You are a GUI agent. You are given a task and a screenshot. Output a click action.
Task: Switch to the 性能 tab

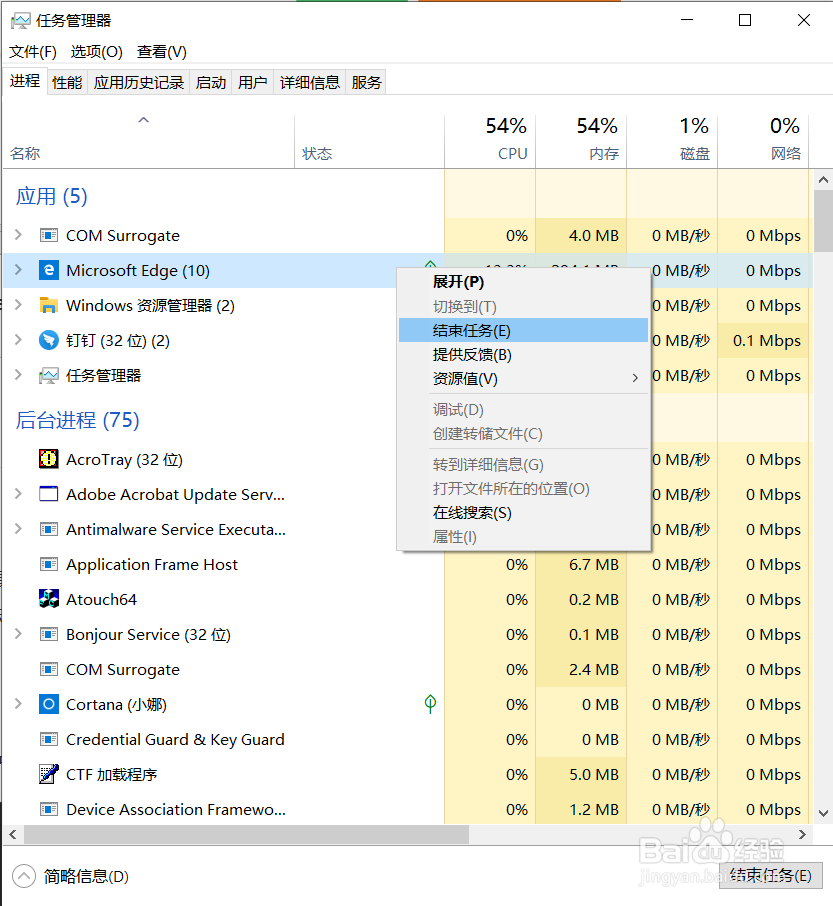point(67,83)
